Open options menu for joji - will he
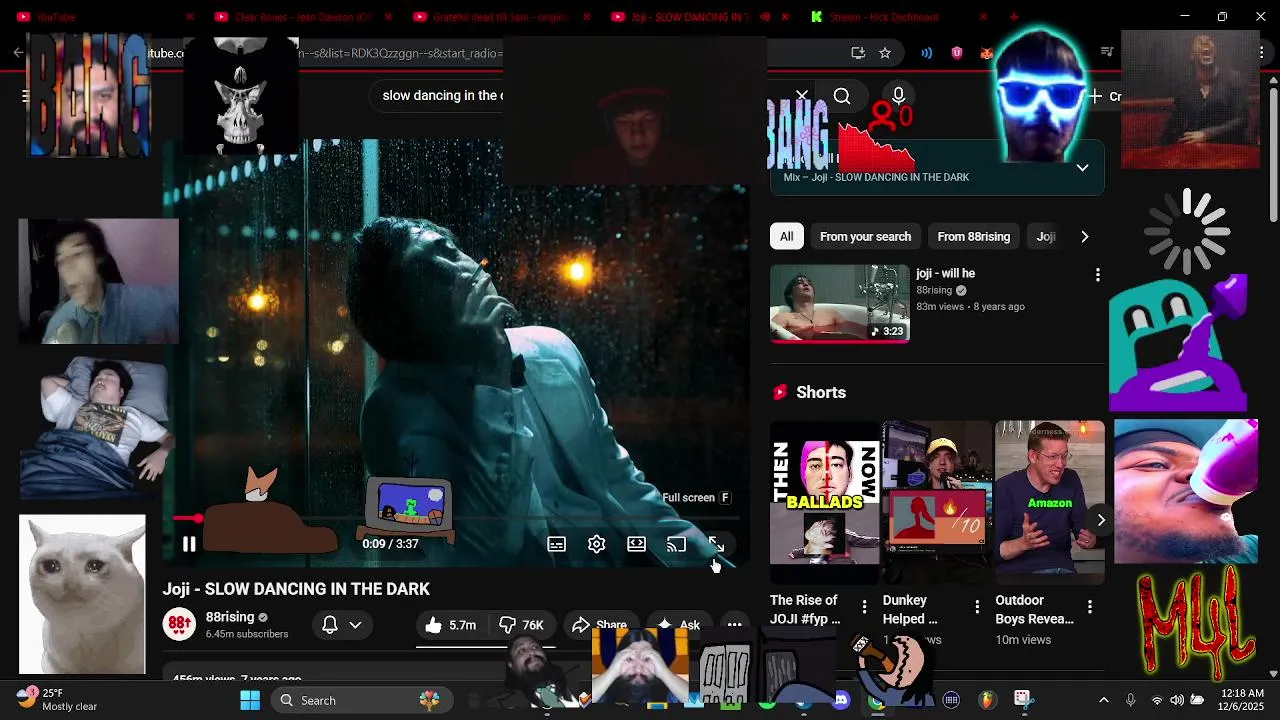Viewport: 1280px width, 720px height. (1097, 274)
